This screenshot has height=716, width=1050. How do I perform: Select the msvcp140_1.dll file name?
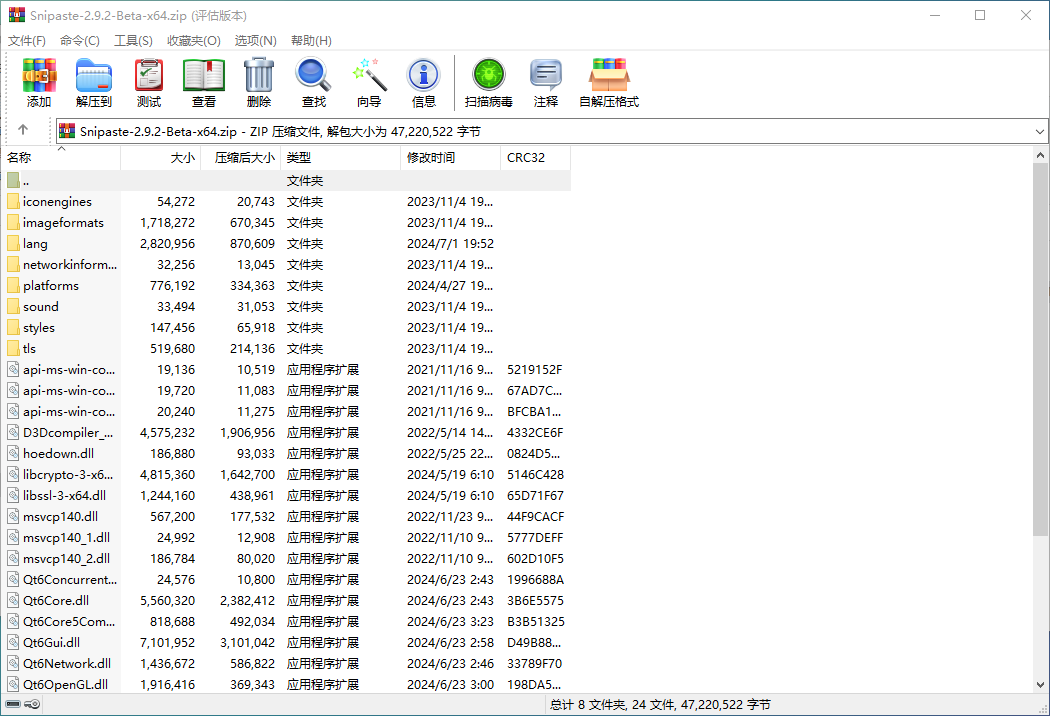pyautogui.click(x=66, y=537)
